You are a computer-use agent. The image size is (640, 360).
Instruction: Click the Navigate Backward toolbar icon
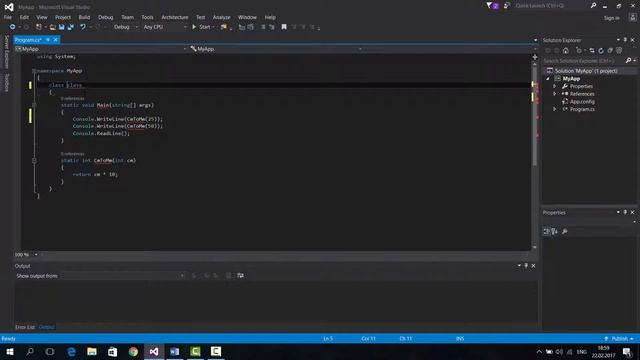(x=13, y=27)
